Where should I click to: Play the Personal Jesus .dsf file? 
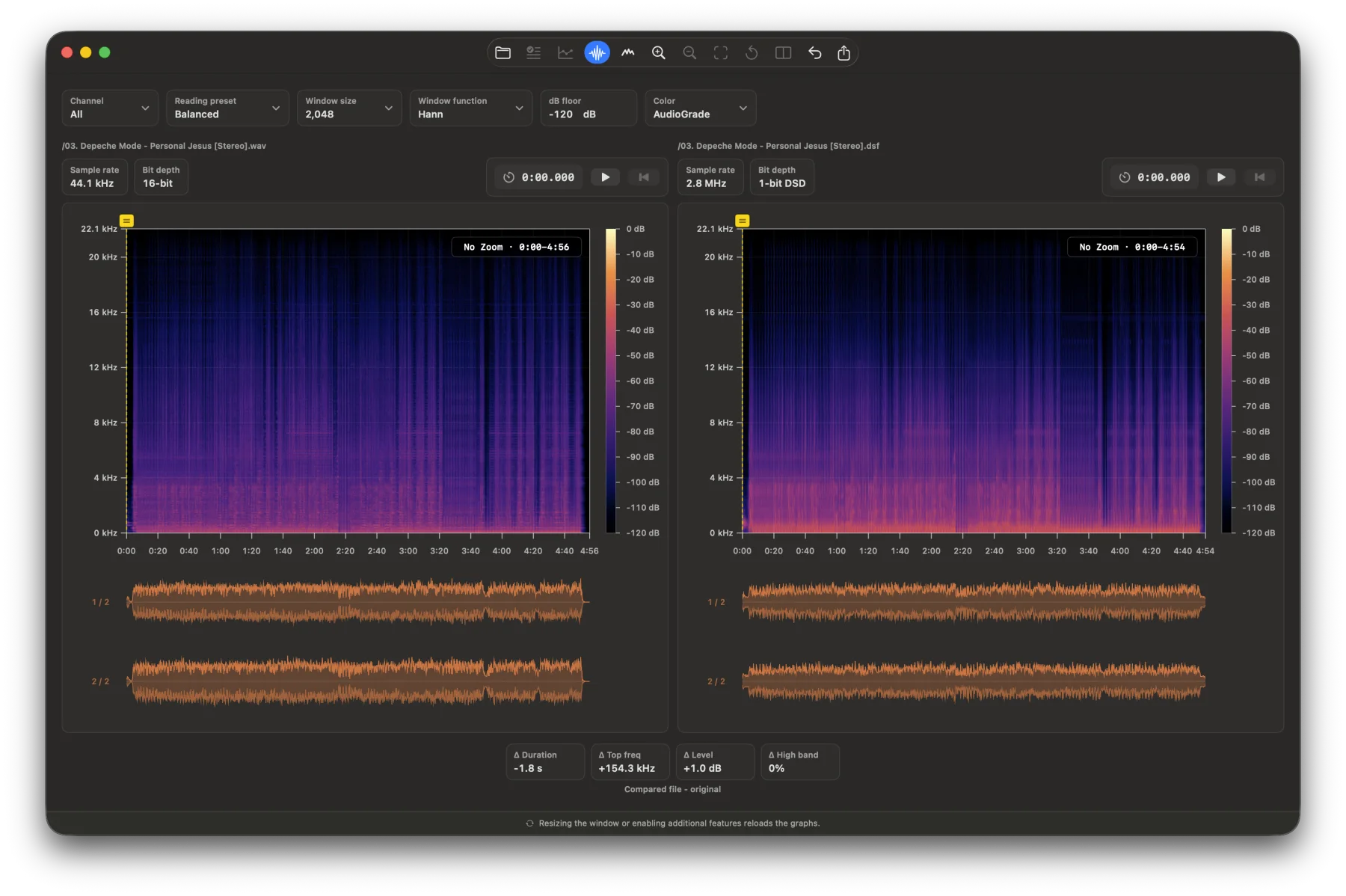[1221, 177]
